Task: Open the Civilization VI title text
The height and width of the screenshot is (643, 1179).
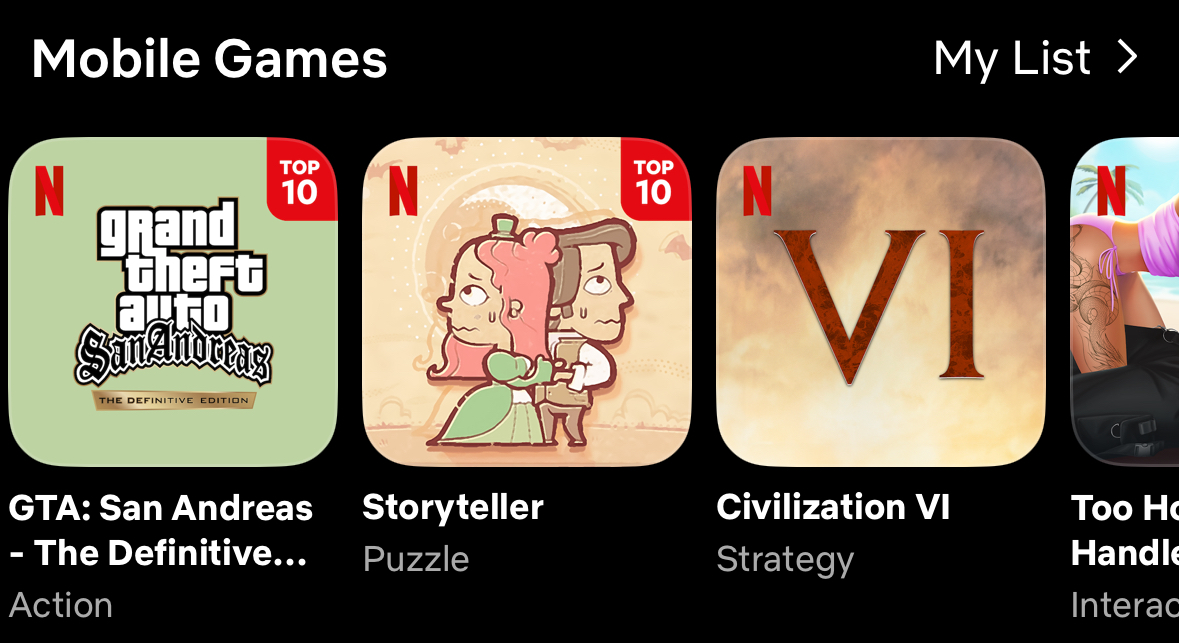Action: pyautogui.click(x=833, y=507)
